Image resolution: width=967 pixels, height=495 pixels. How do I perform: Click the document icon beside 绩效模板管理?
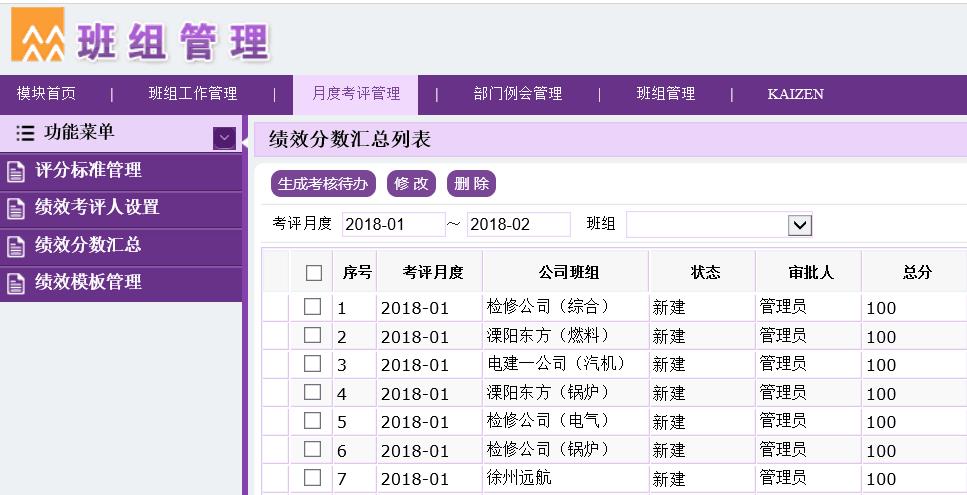(x=16, y=283)
